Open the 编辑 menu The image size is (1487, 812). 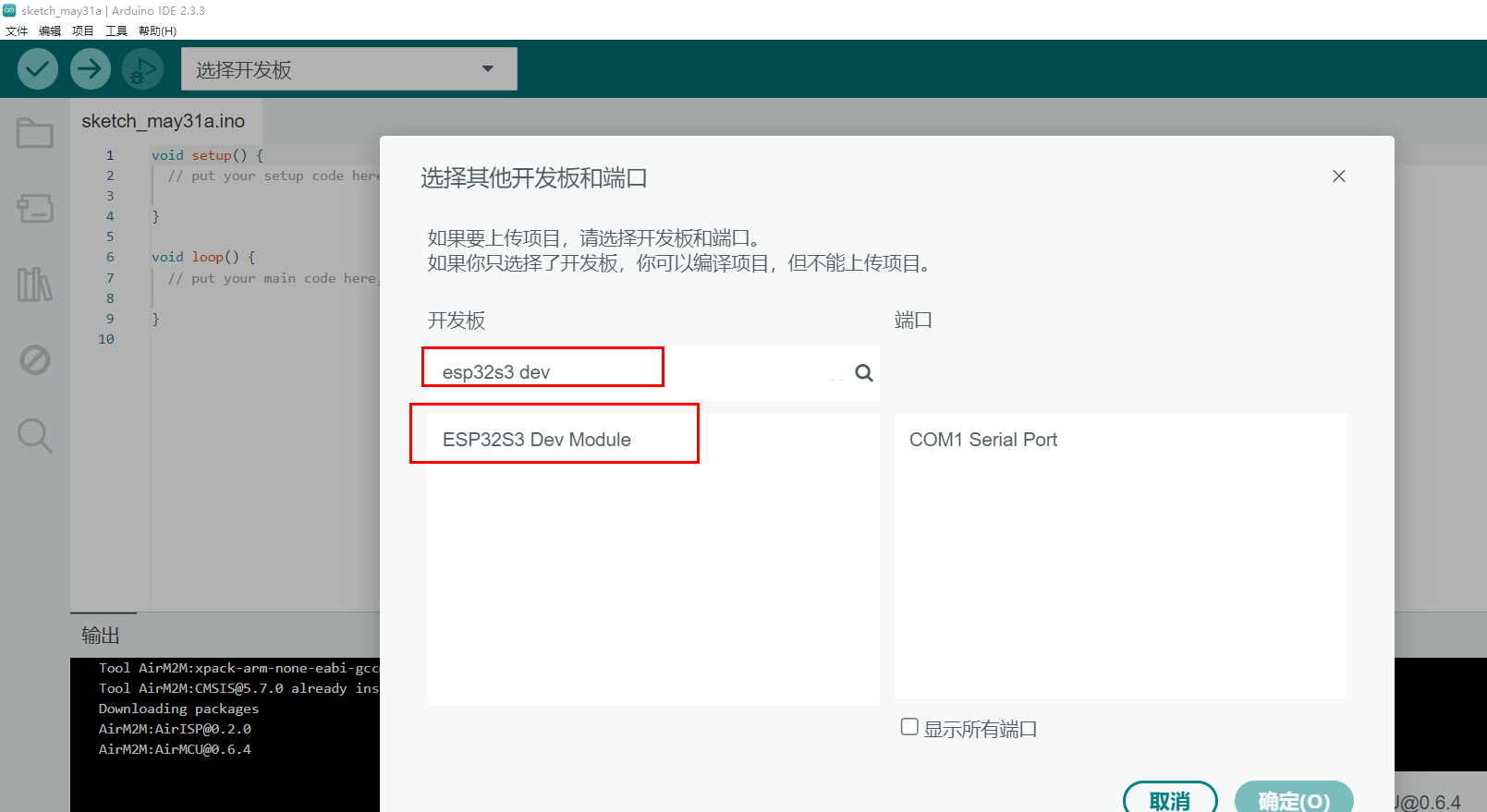coord(50,30)
